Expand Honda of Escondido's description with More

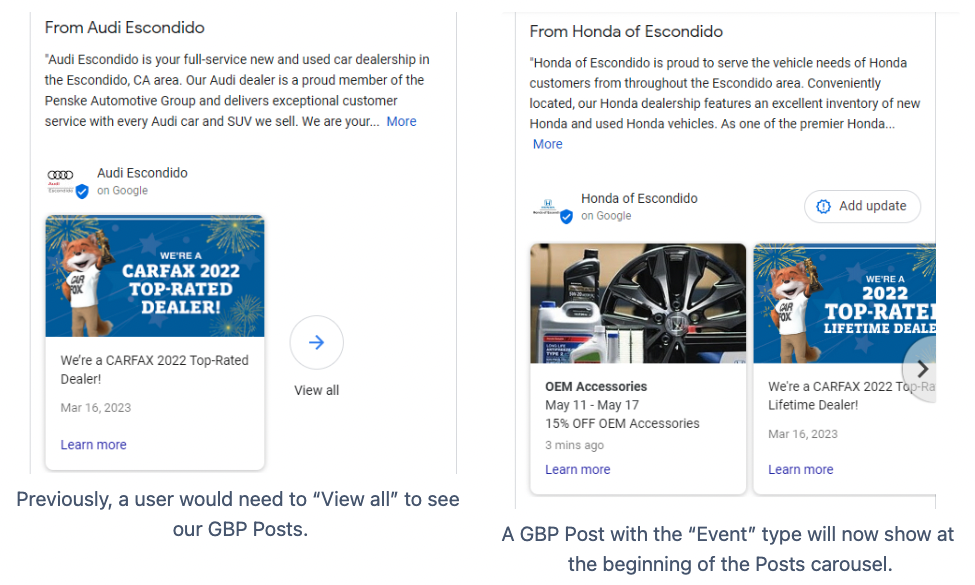[x=547, y=143]
